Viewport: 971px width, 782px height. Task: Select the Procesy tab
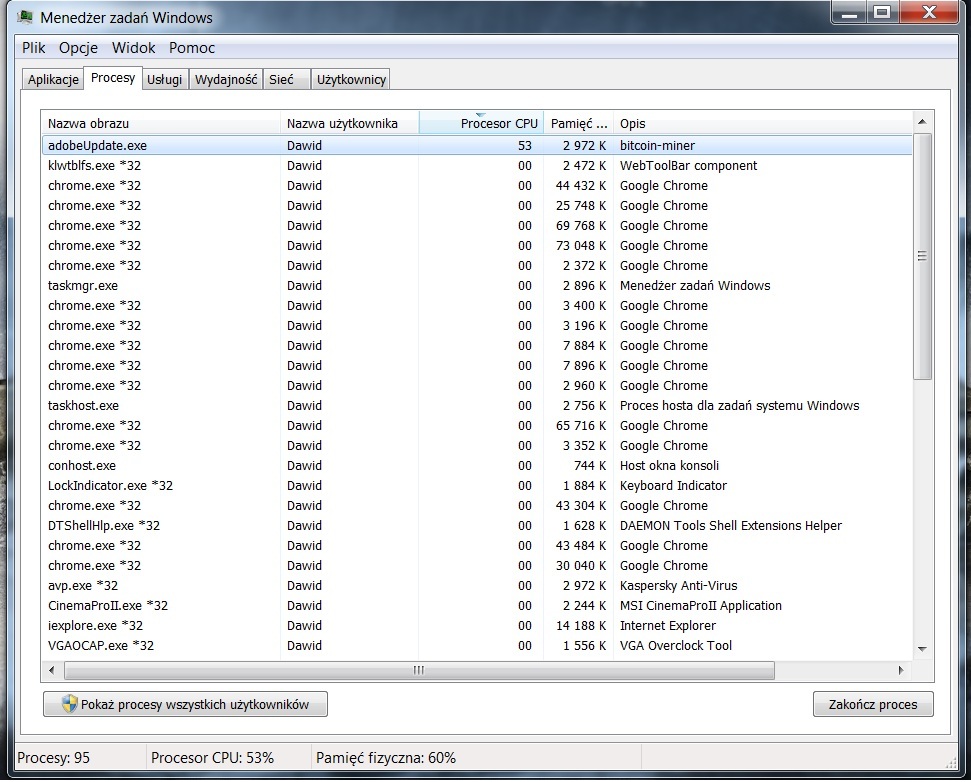click(113, 78)
